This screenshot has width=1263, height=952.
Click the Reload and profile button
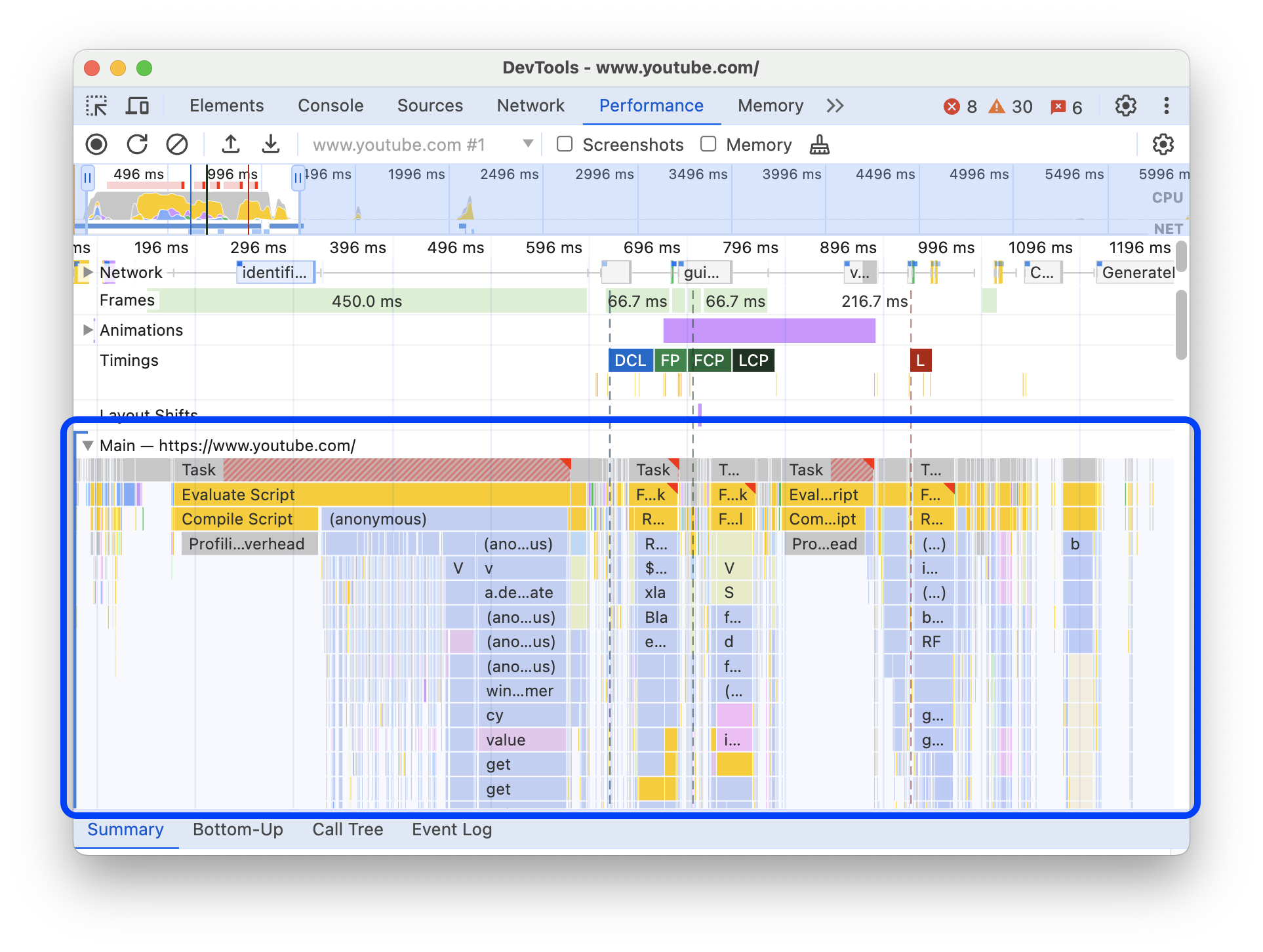(138, 144)
